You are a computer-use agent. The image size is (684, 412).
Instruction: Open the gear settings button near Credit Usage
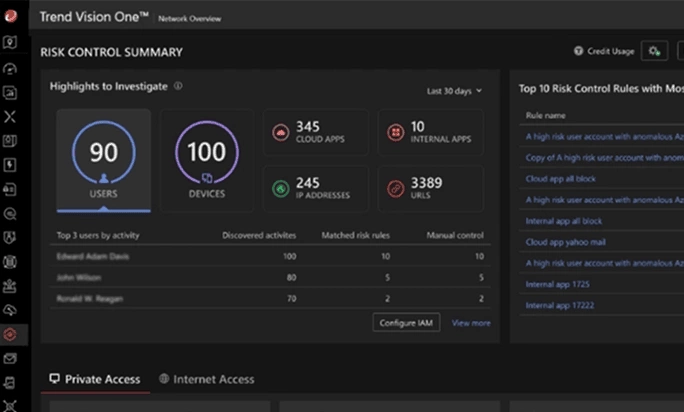coord(654,51)
